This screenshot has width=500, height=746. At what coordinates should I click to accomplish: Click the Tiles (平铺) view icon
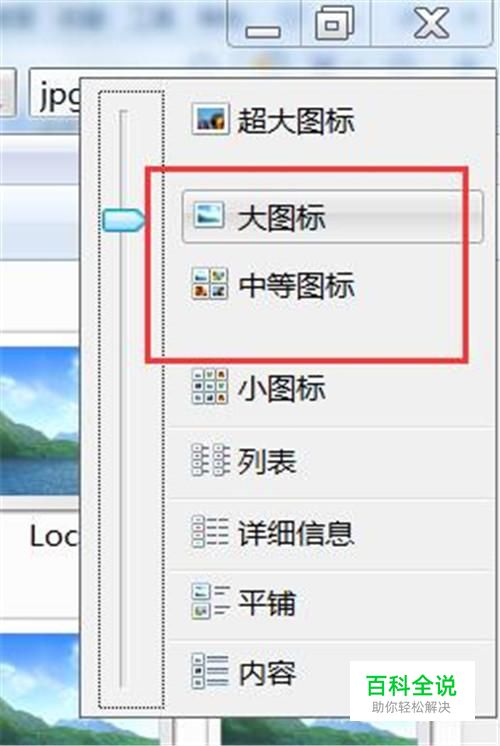coord(210,601)
